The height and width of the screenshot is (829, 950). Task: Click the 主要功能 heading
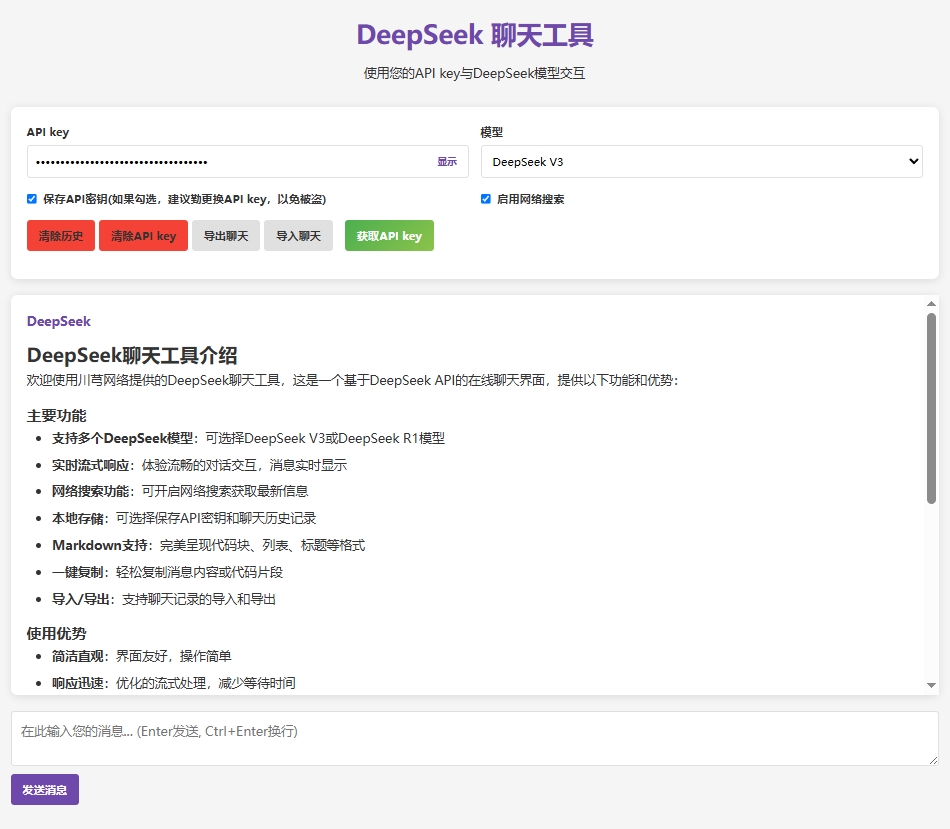point(56,416)
